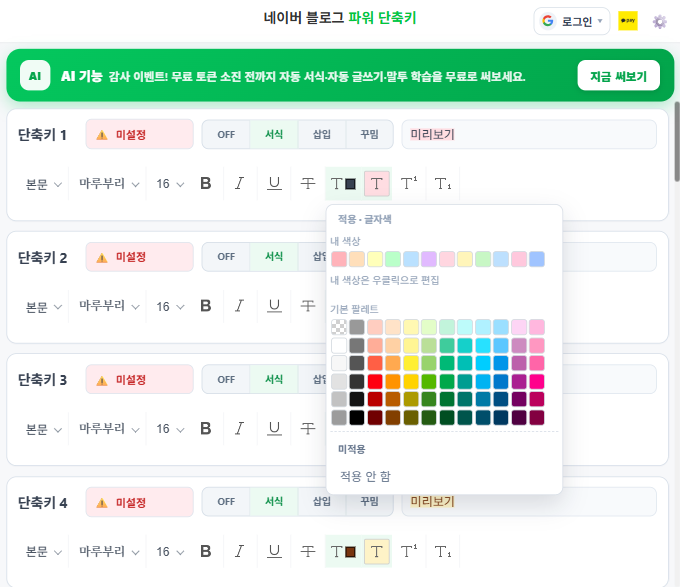Viewport: 680px width, 587px height.
Task: Open 마루부리 font dropdown in 단축키 2
Action: click(x=109, y=307)
